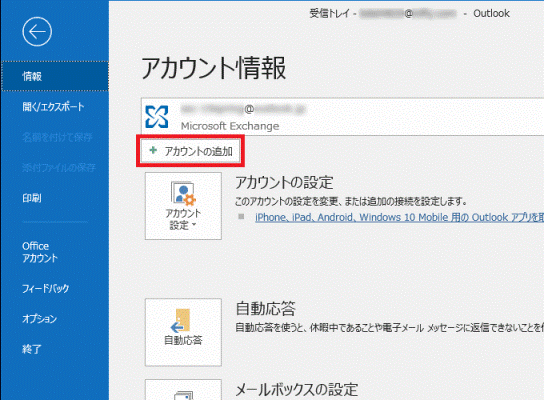
Task: Click the アカウント情報 heading
Action: [x=214, y=68]
